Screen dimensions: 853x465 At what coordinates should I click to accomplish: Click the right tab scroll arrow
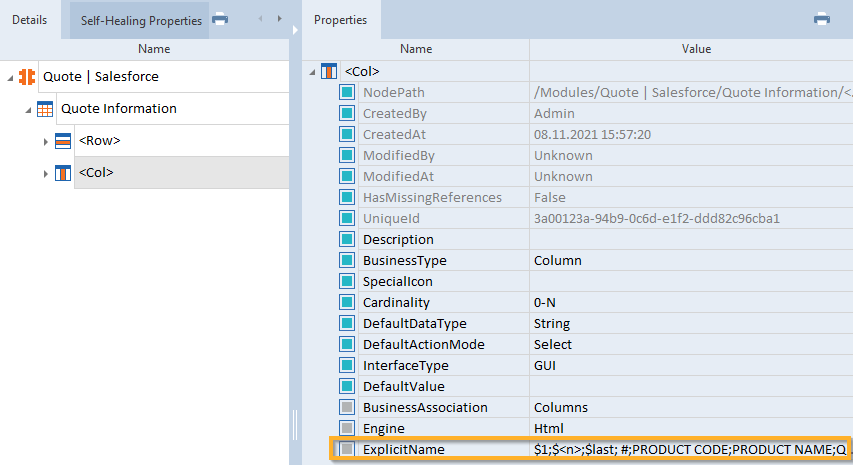[279, 19]
